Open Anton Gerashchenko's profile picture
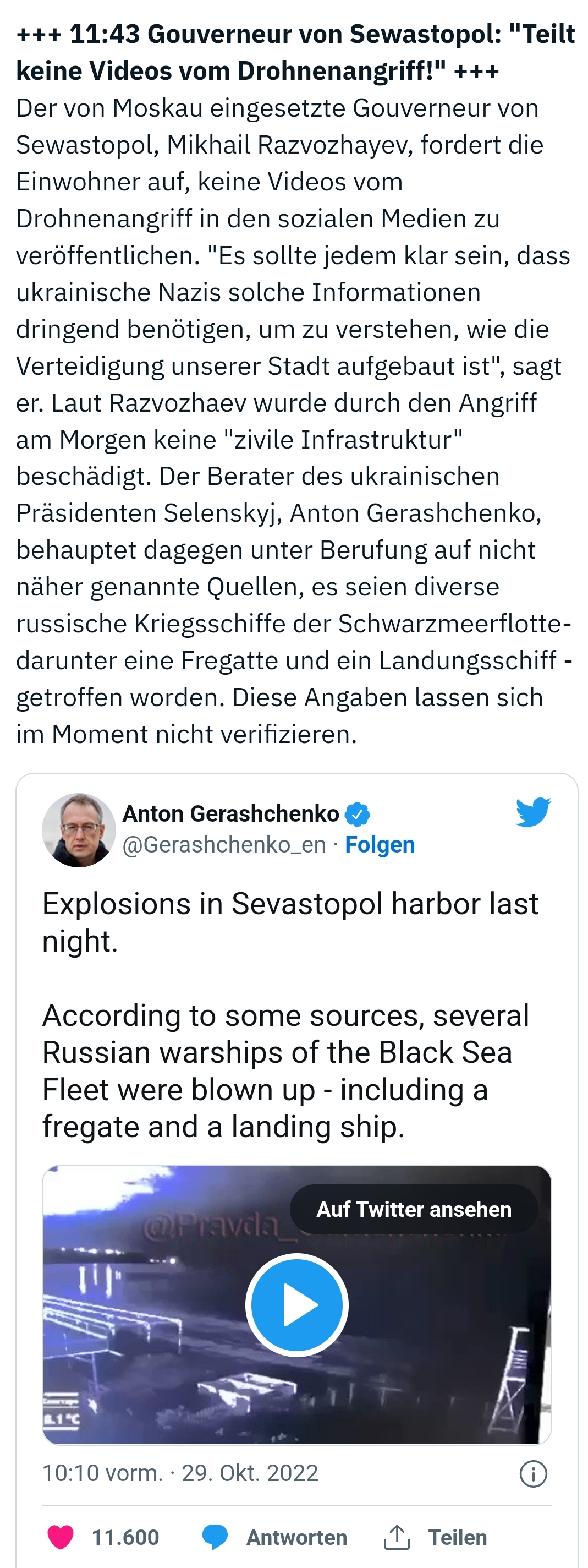 tap(79, 829)
